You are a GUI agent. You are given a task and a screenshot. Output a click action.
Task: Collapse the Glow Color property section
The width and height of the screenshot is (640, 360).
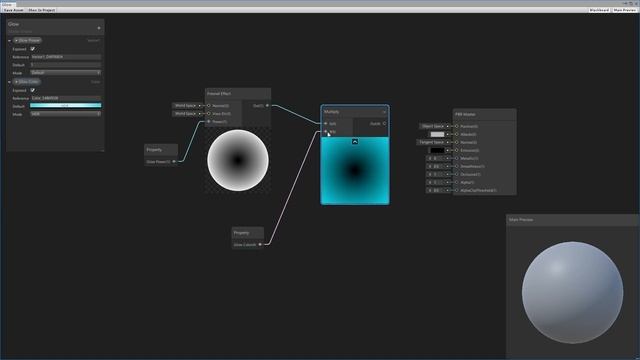(9, 82)
